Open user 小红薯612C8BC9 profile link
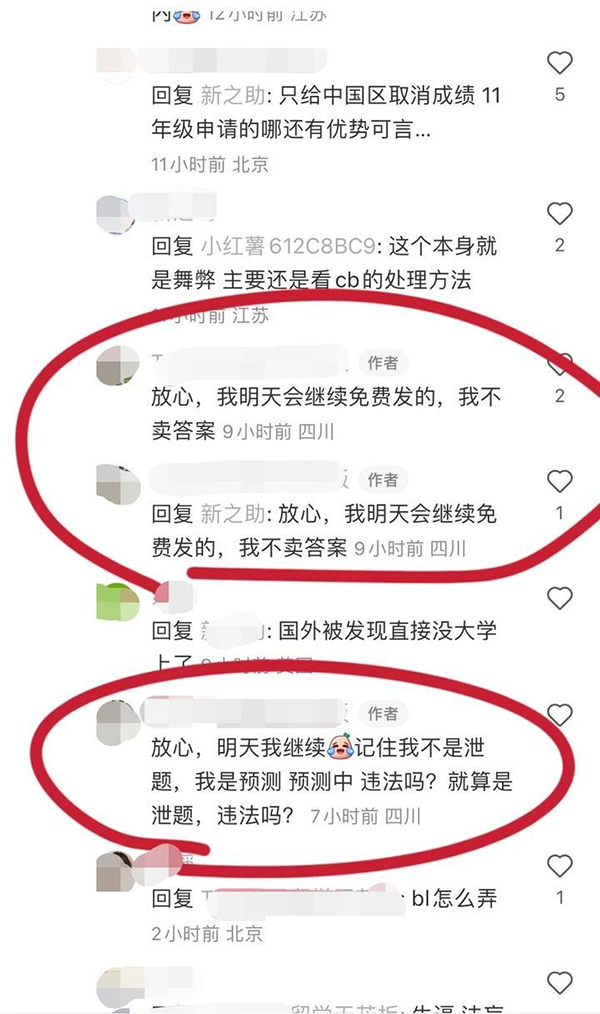 coord(288,246)
